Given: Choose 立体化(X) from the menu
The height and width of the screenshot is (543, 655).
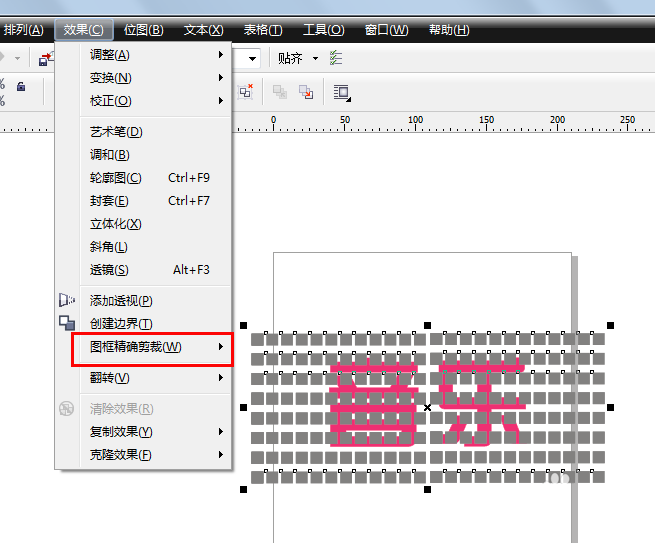Looking at the screenshot, I should (x=155, y=224).
